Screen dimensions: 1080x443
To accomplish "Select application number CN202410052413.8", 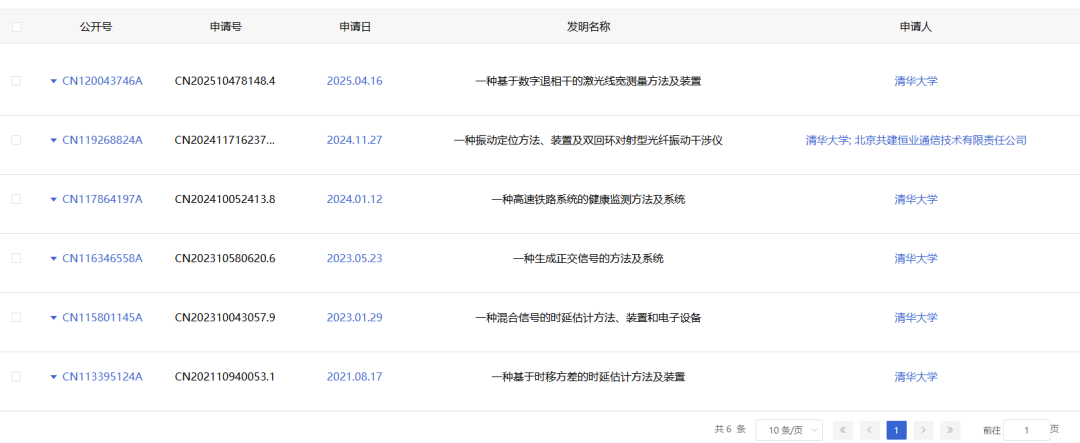I will [x=225, y=199].
